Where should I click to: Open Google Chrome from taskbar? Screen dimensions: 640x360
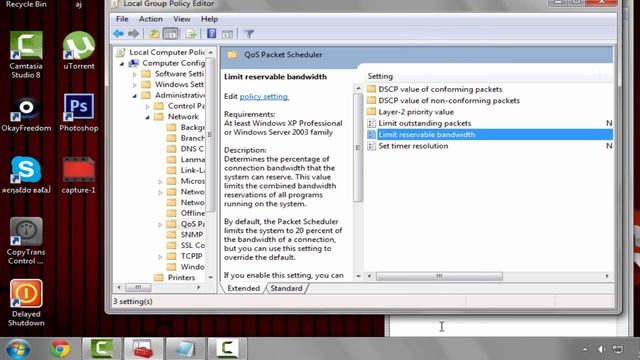click(x=60, y=349)
